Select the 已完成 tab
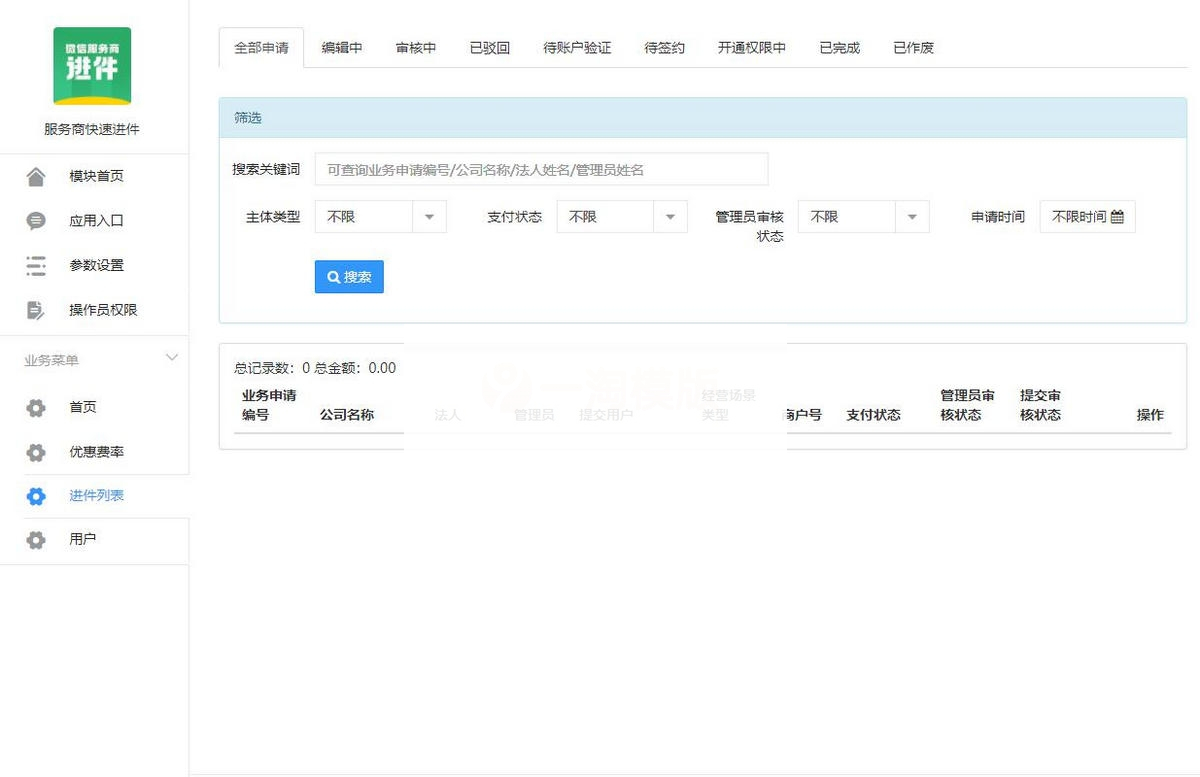Viewport: 1200px width, 777px height. click(x=838, y=47)
